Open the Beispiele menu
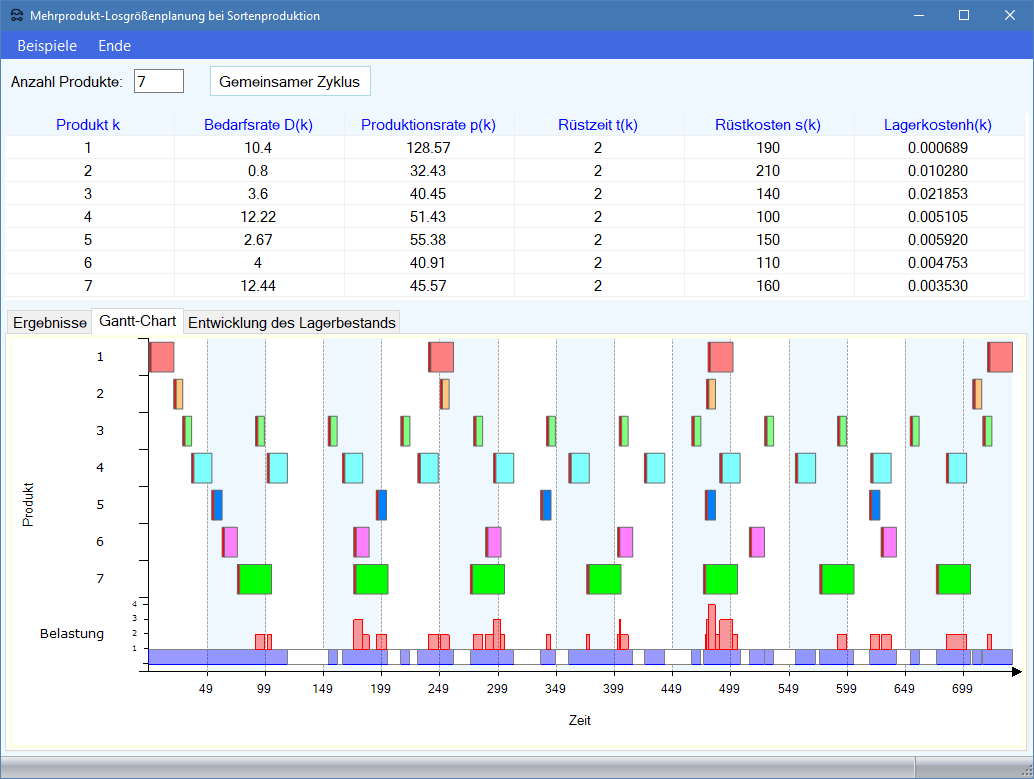Image resolution: width=1034 pixels, height=779 pixels. [47, 46]
